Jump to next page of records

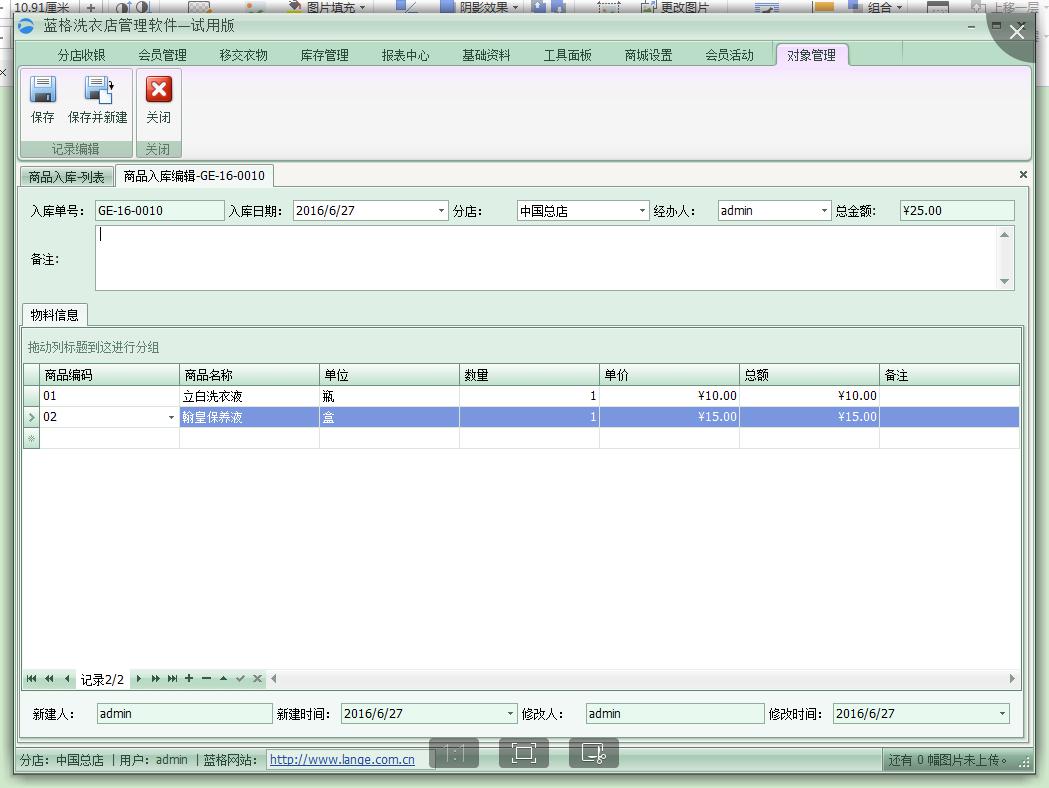click(155, 678)
